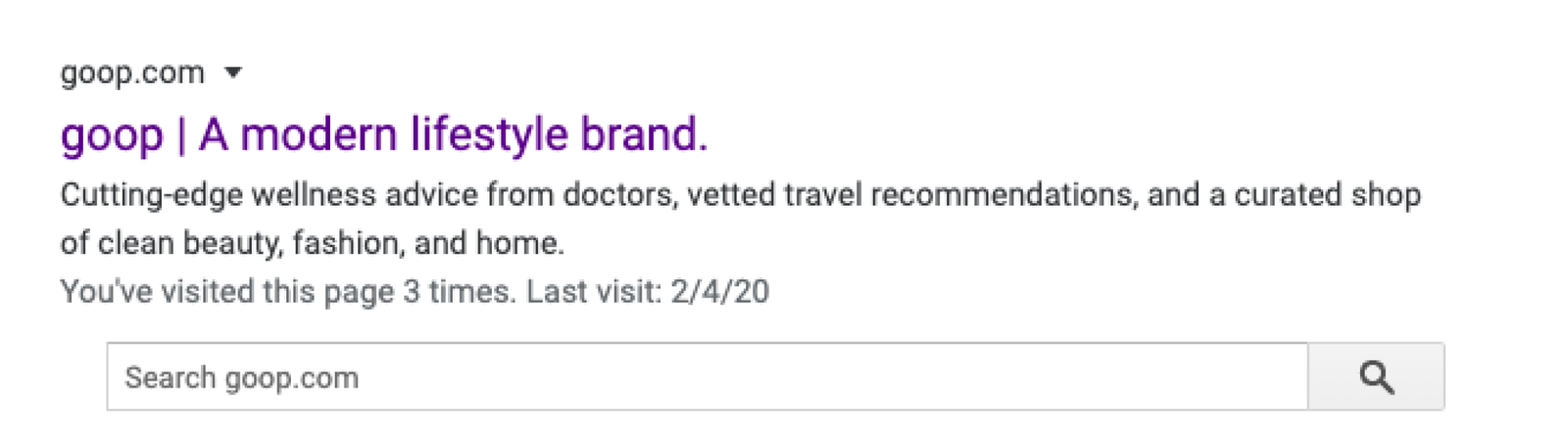Focus the Search goop.com input field

[x=708, y=376]
